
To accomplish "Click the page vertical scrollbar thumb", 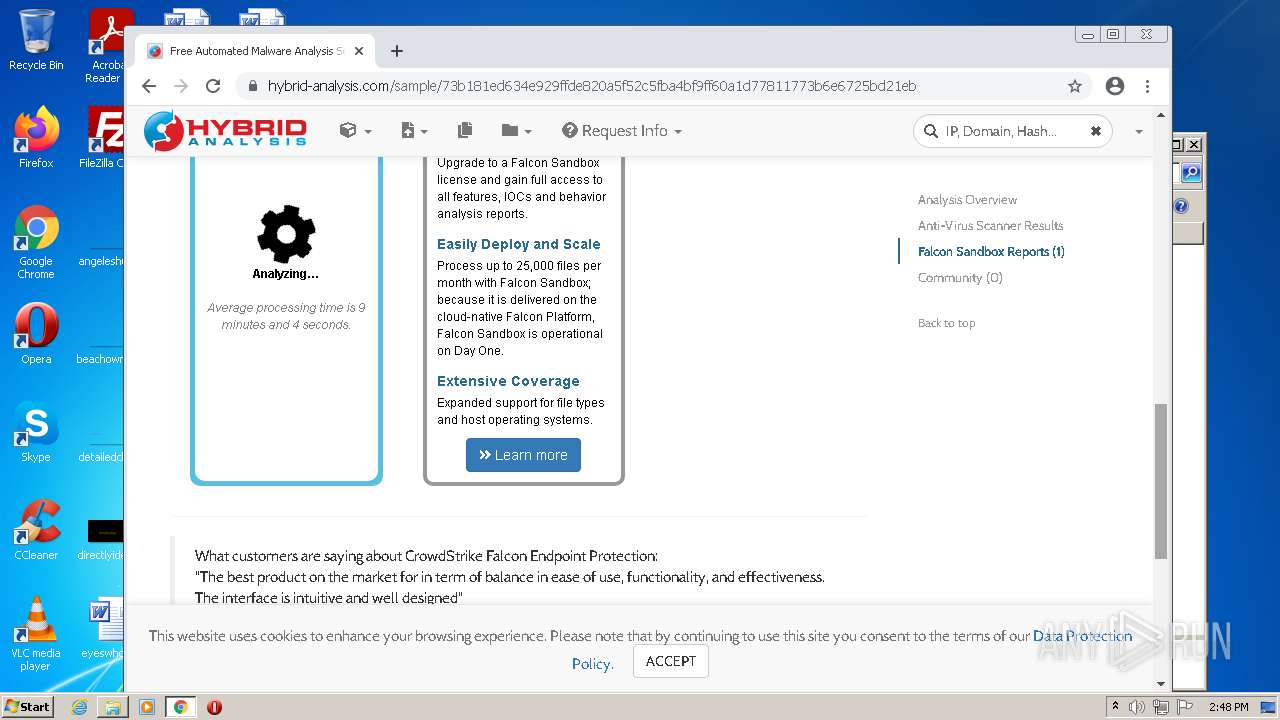I will pyautogui.click(x=1160, y=480).
